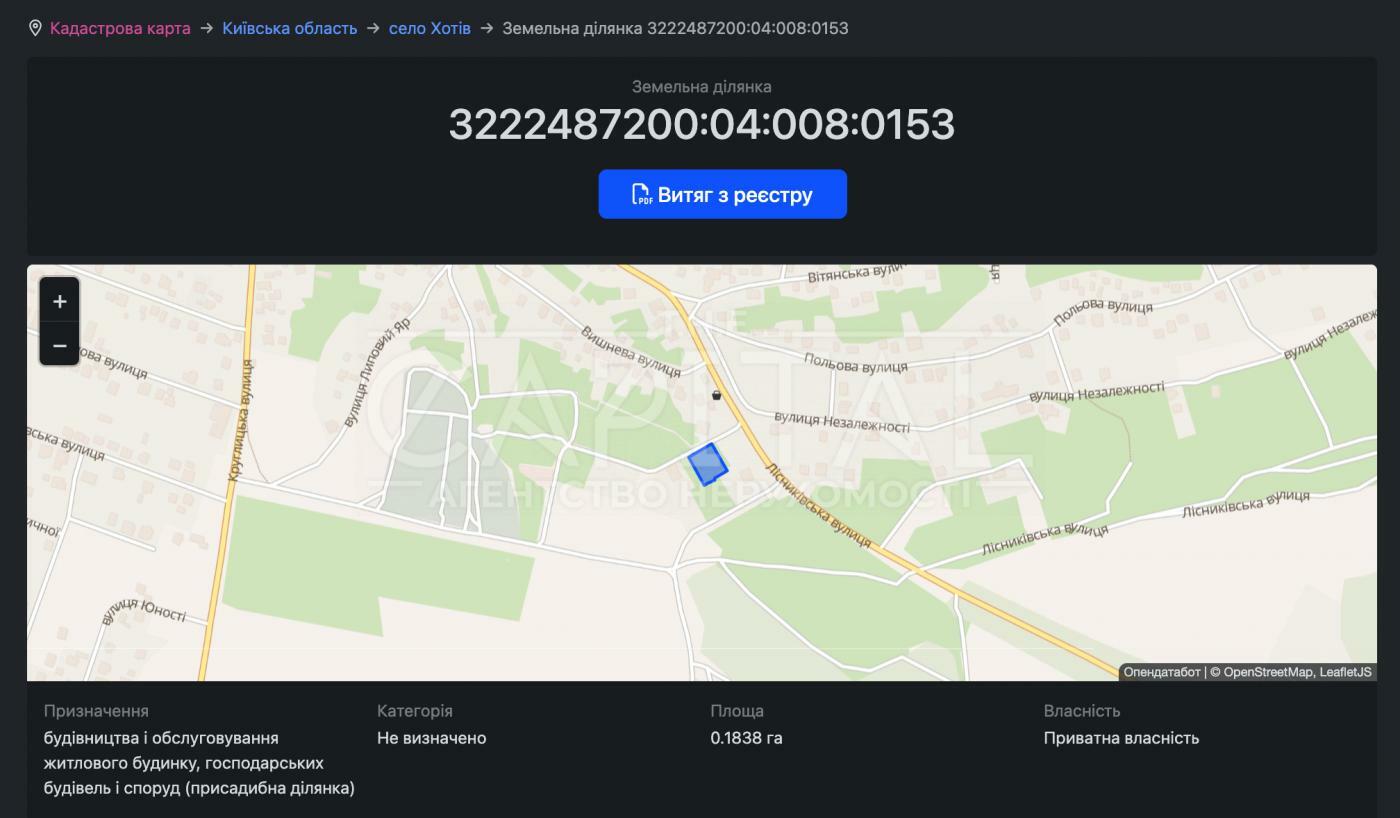Click the location pin icon in breadcrumb
Viewport: 1400px width, 818px height.
[x=35, y=28]
